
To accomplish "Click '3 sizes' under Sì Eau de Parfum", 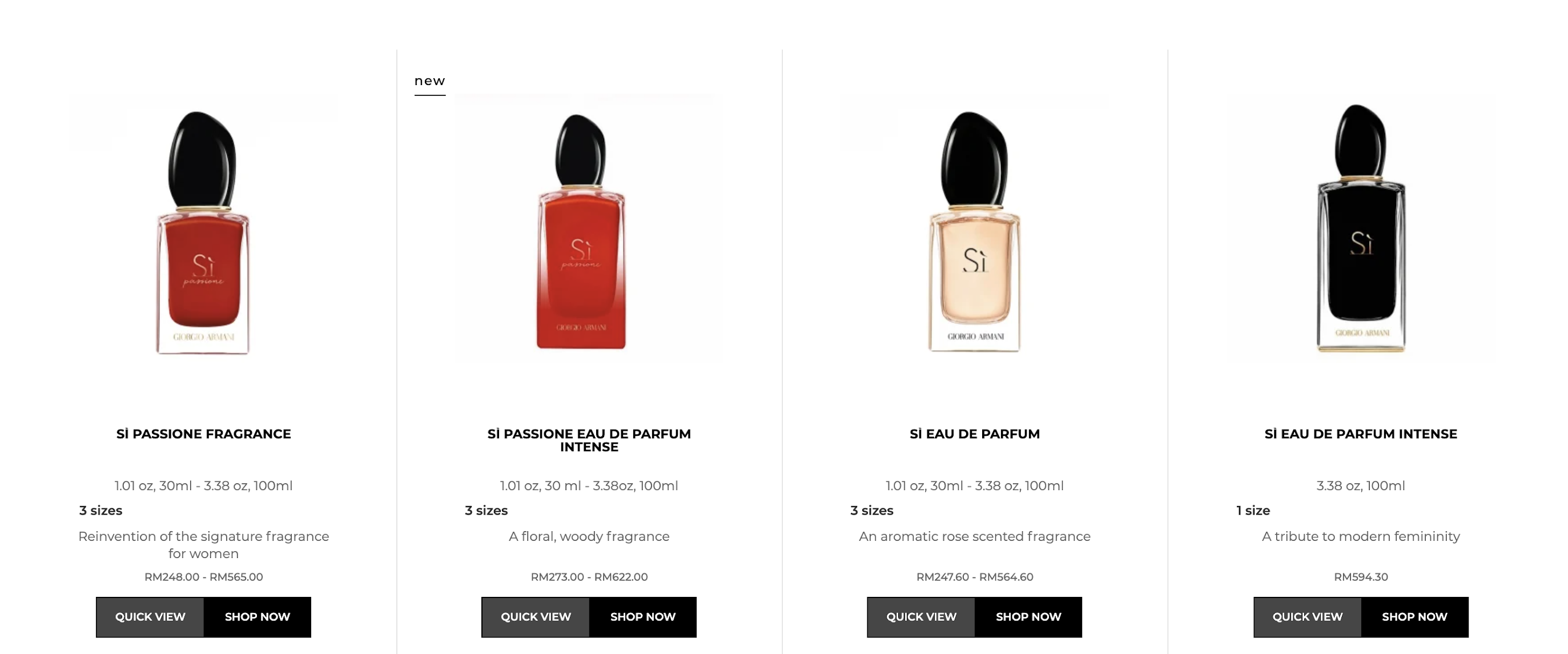I will point(872,510).
